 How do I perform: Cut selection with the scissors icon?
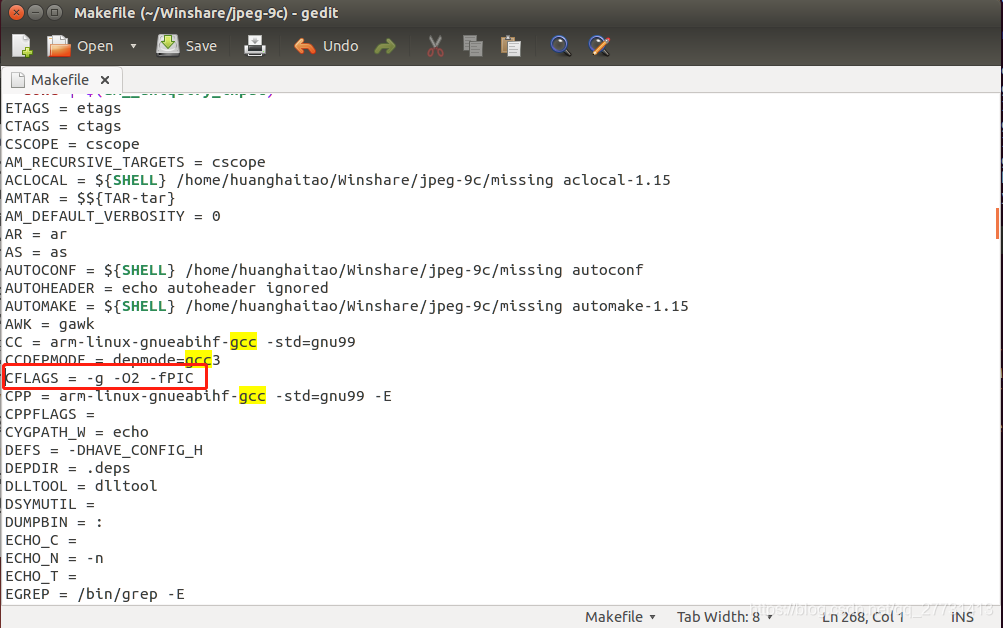click(435, 46)
